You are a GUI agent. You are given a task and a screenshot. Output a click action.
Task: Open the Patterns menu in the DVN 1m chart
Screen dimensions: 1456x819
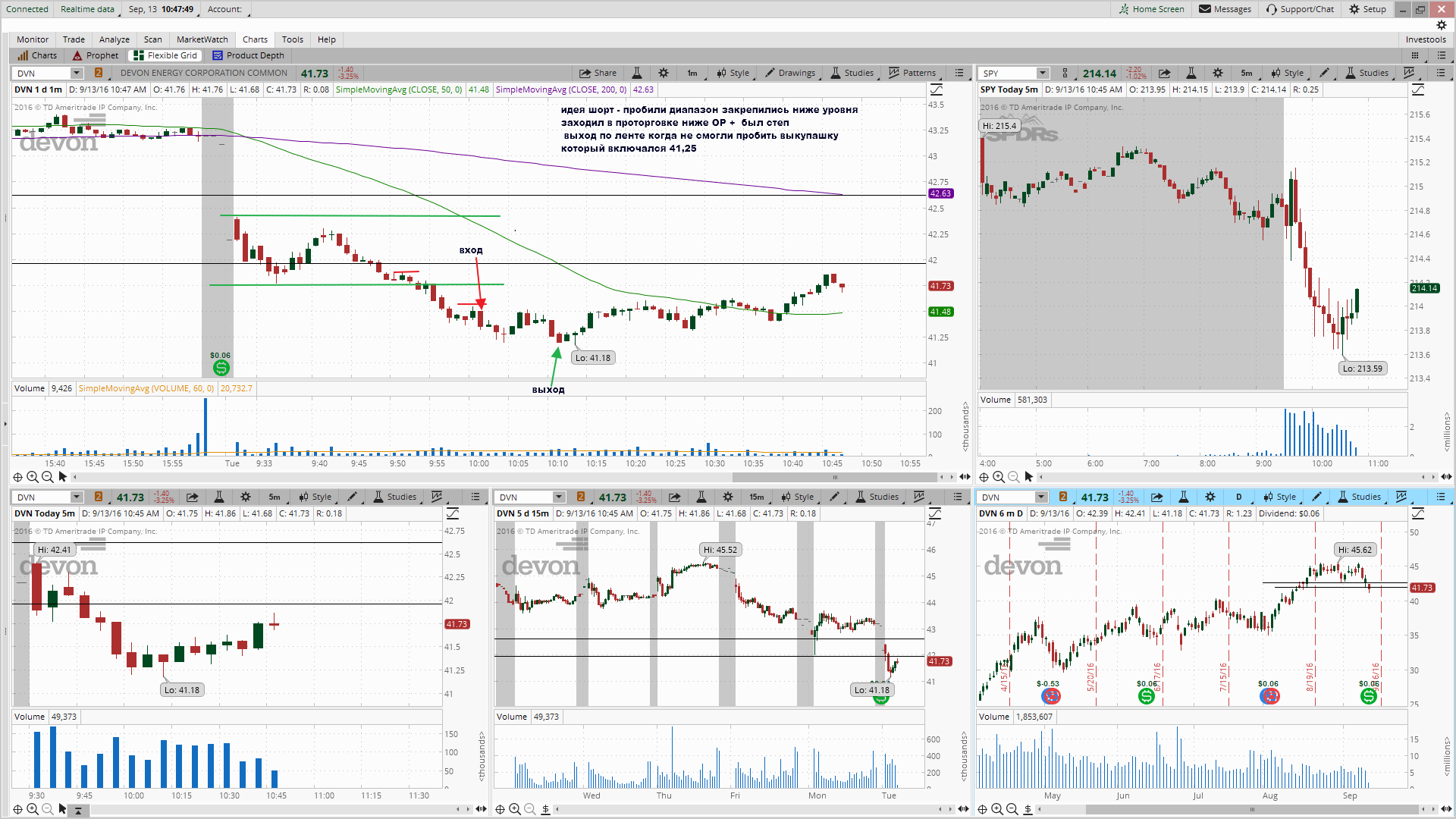tap(912, 73)
